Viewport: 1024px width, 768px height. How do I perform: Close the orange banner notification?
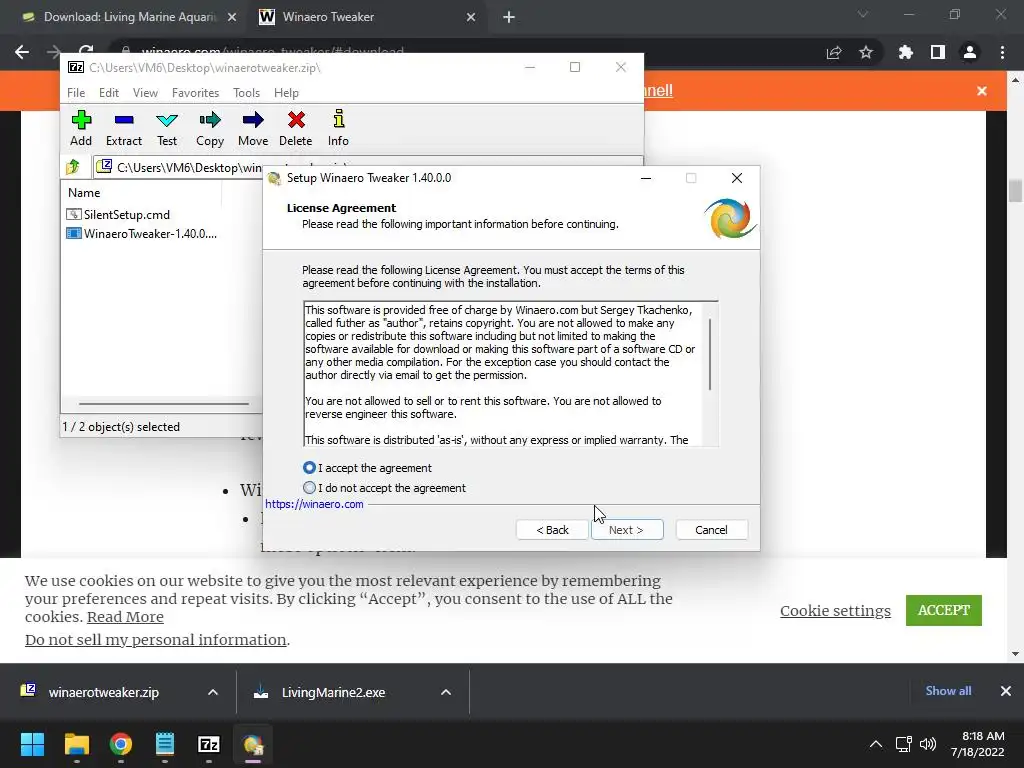click(x=982, y=91)
